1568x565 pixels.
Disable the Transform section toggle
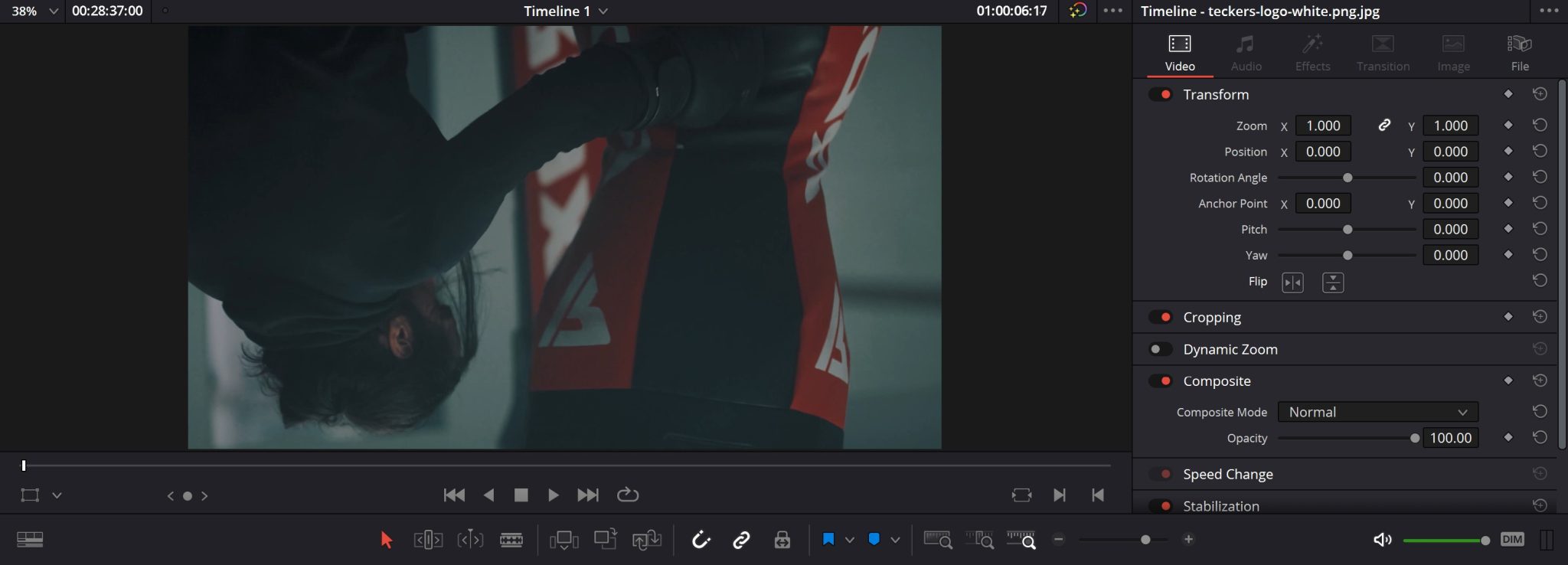click(1161, 95)
